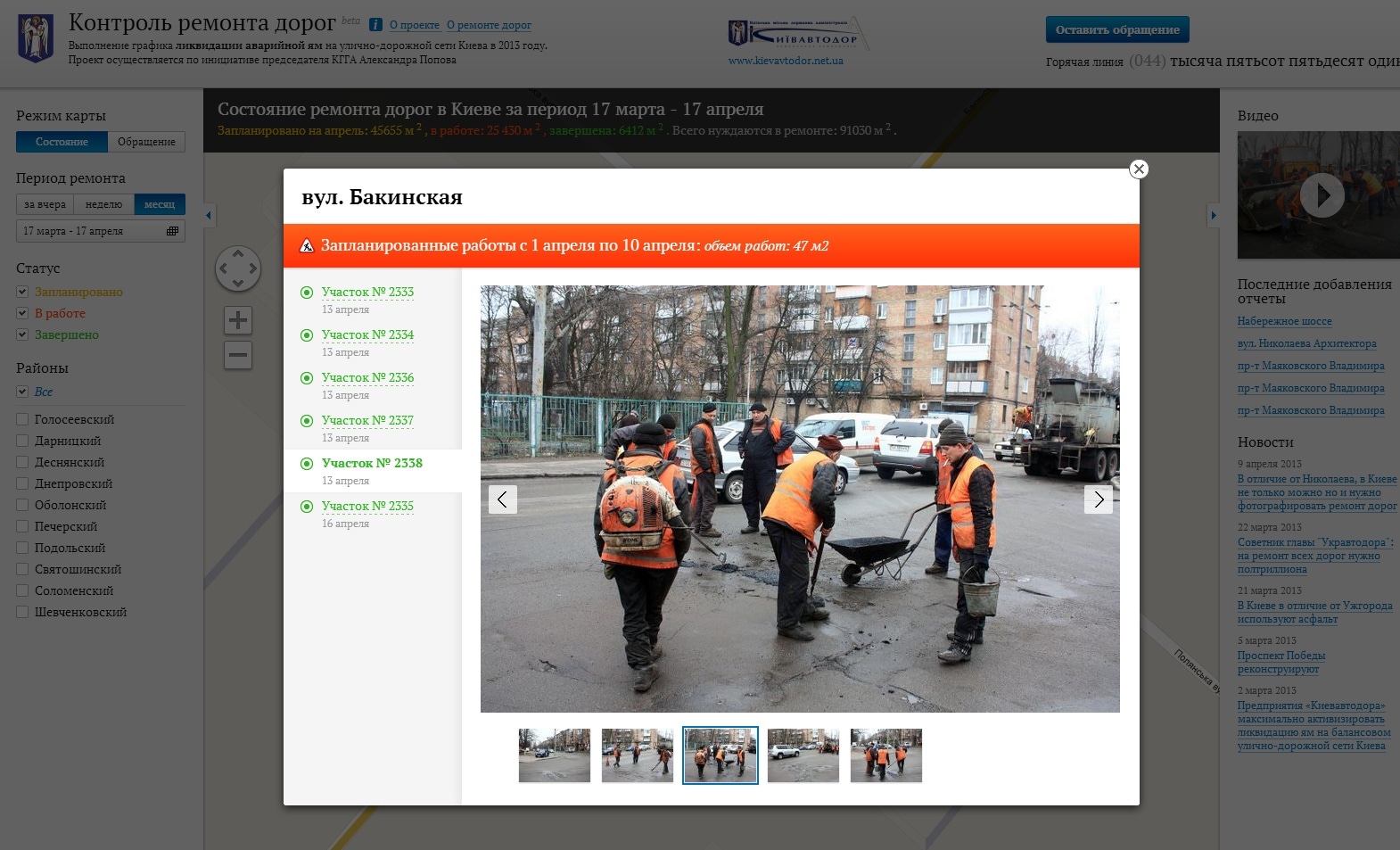
Task: Zoom in the map with plus button
Action: [x=238, y=320]
